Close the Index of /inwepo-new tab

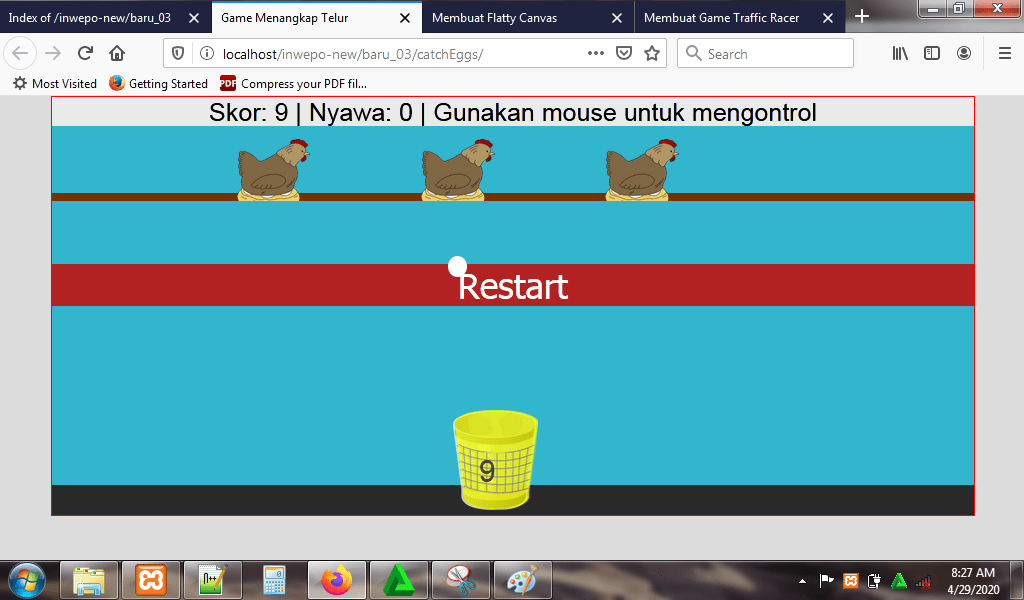[194, 18]
